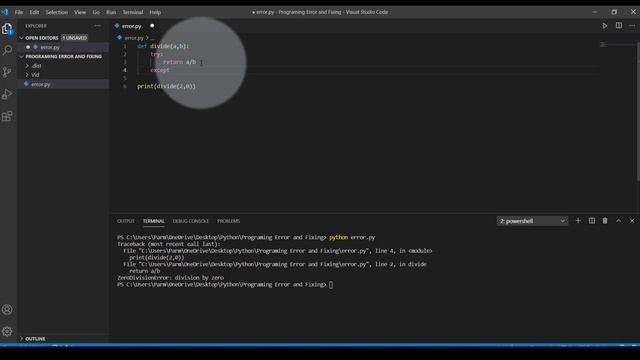Open the Search view in activity bar

tap(7, 50)
